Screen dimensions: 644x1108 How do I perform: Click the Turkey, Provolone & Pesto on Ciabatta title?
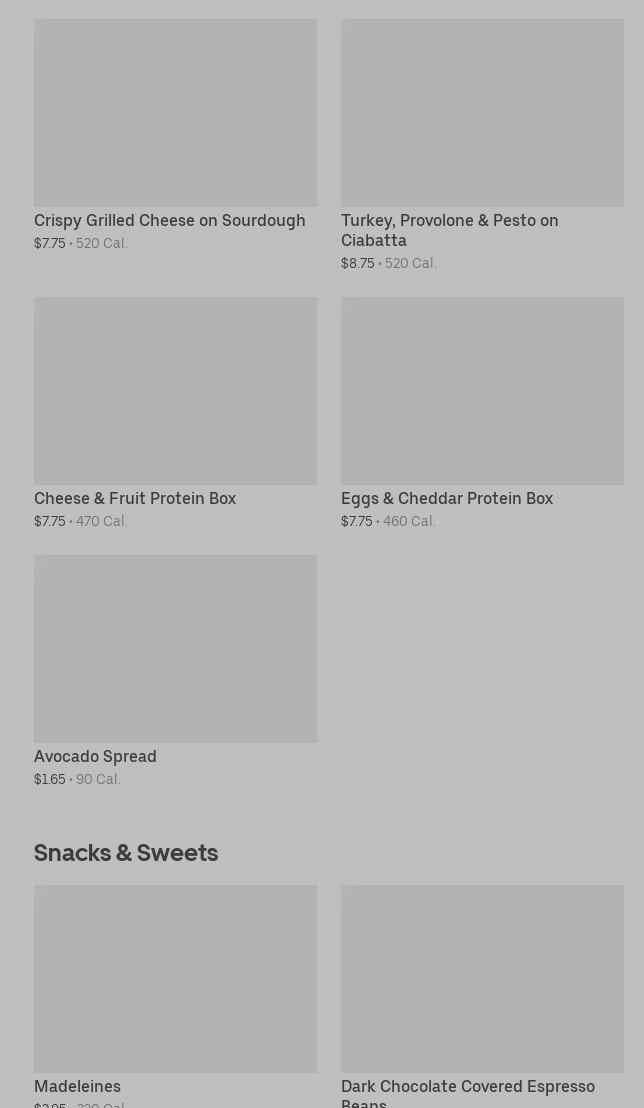point(449,230)
